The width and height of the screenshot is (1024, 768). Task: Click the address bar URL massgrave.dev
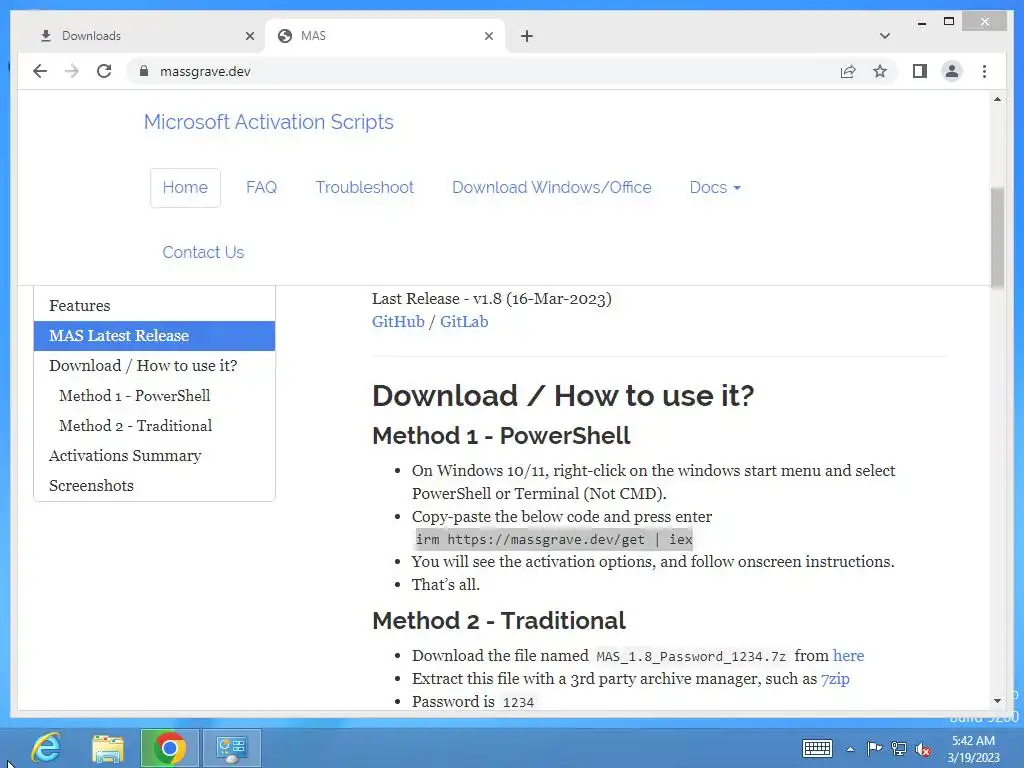(x=205, y=71)
